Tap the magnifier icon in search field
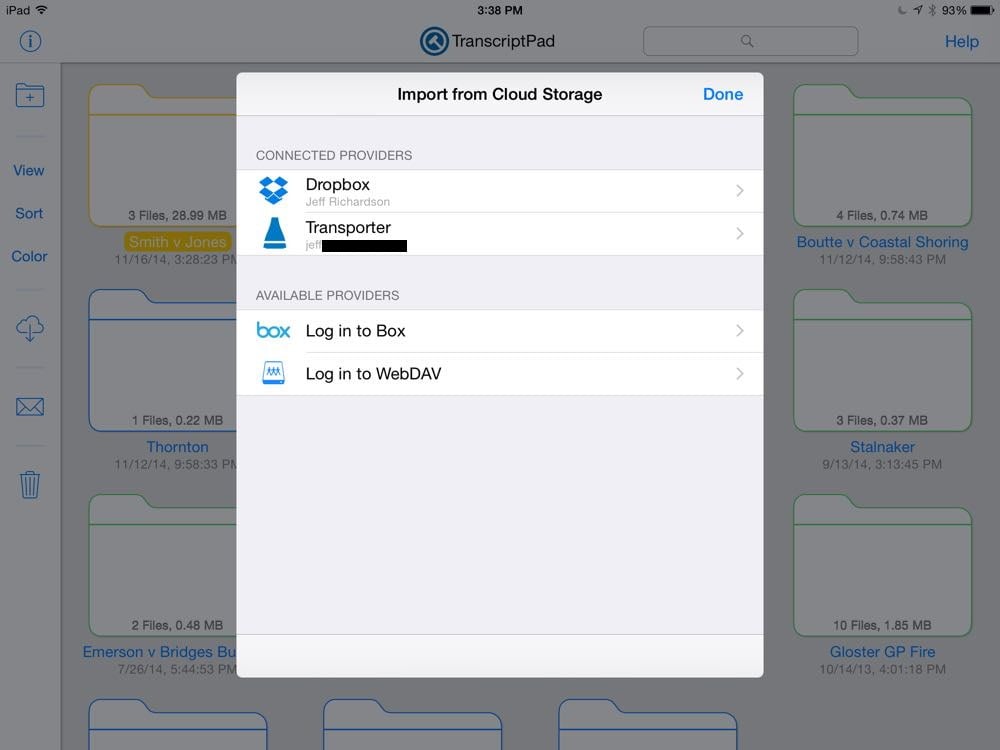The height and width of the screenshot is (750, 1000). (x=747, y=41)
